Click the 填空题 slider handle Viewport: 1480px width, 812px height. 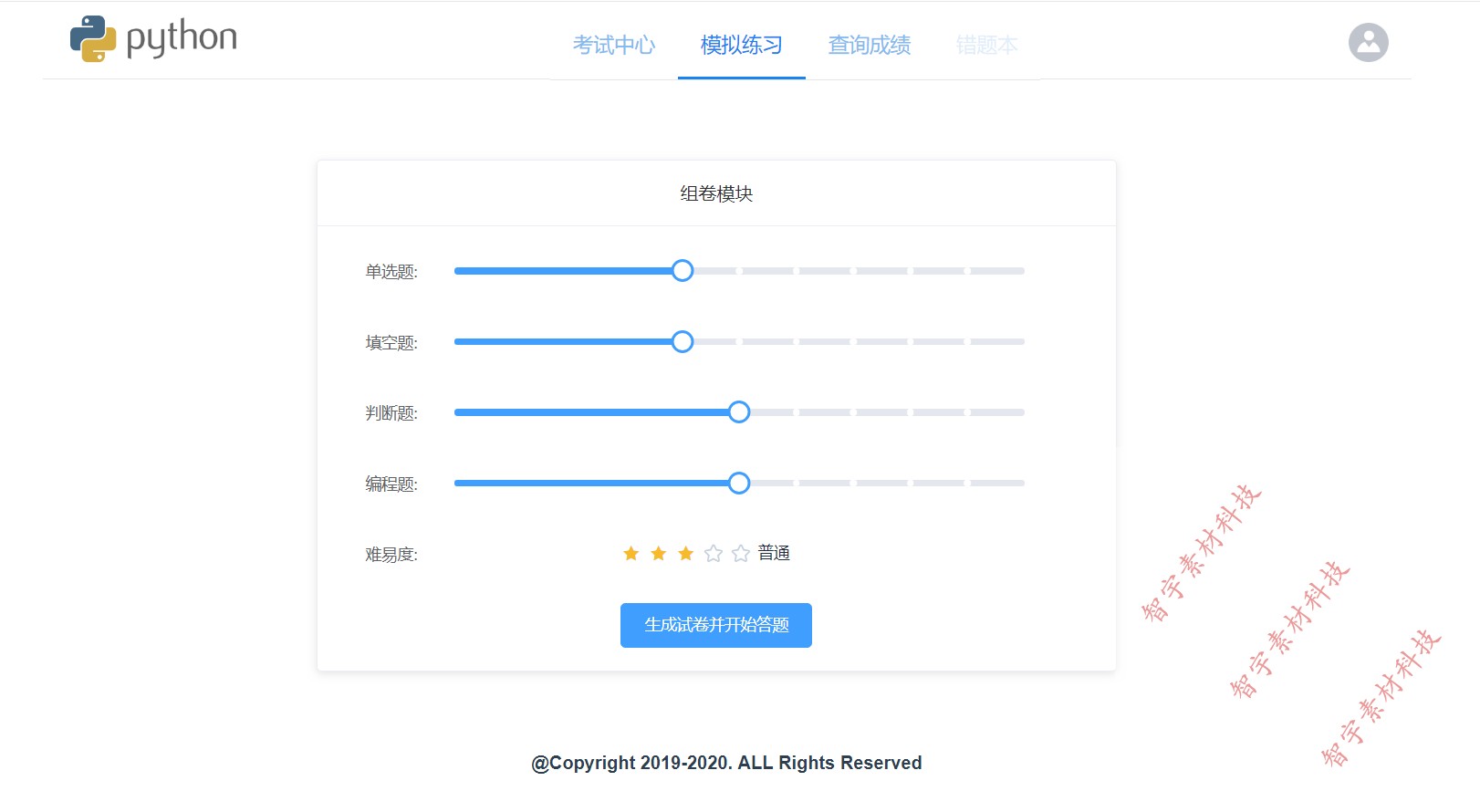[x=682, y=341]
